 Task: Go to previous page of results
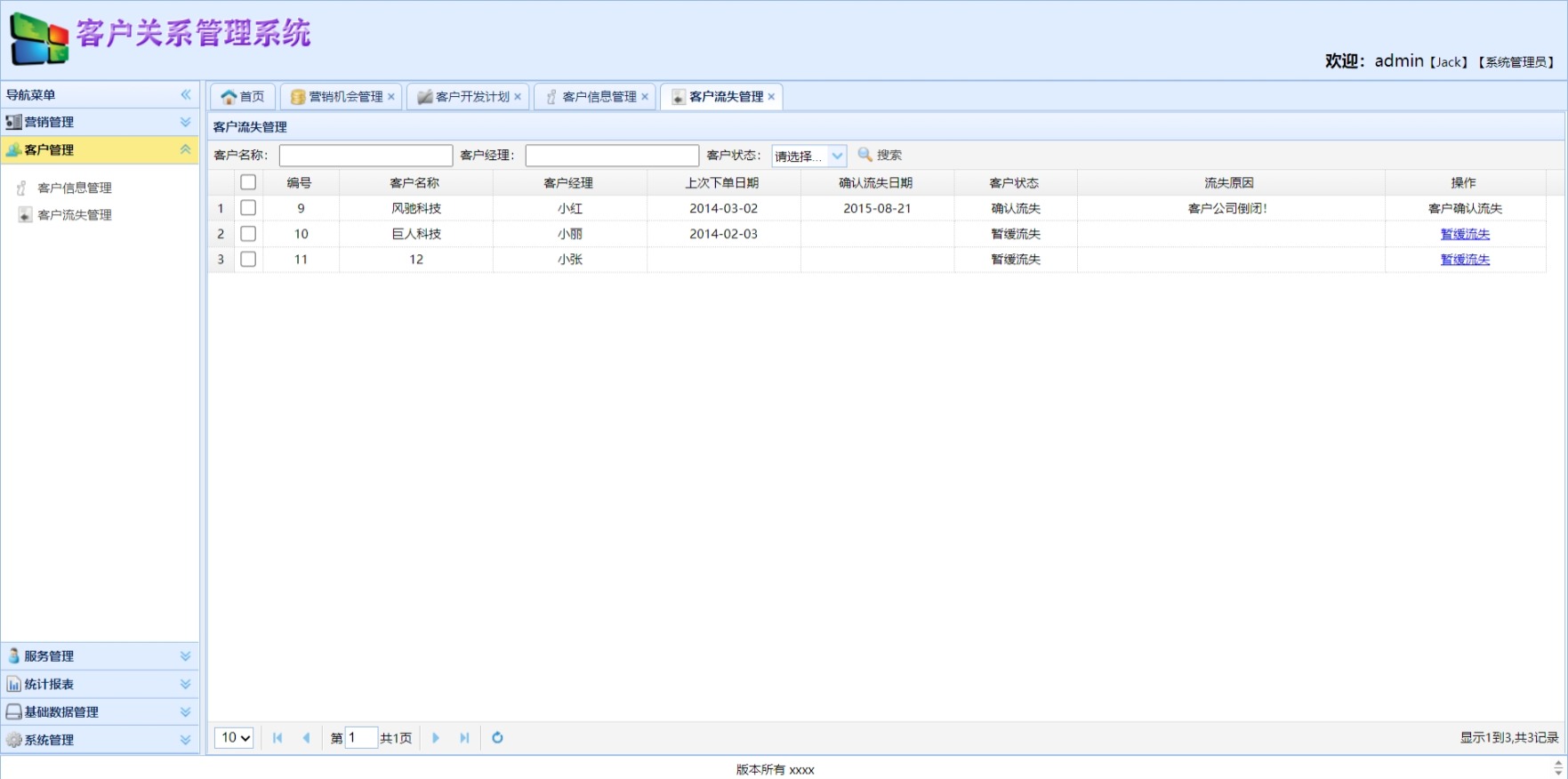pos(307,737)
